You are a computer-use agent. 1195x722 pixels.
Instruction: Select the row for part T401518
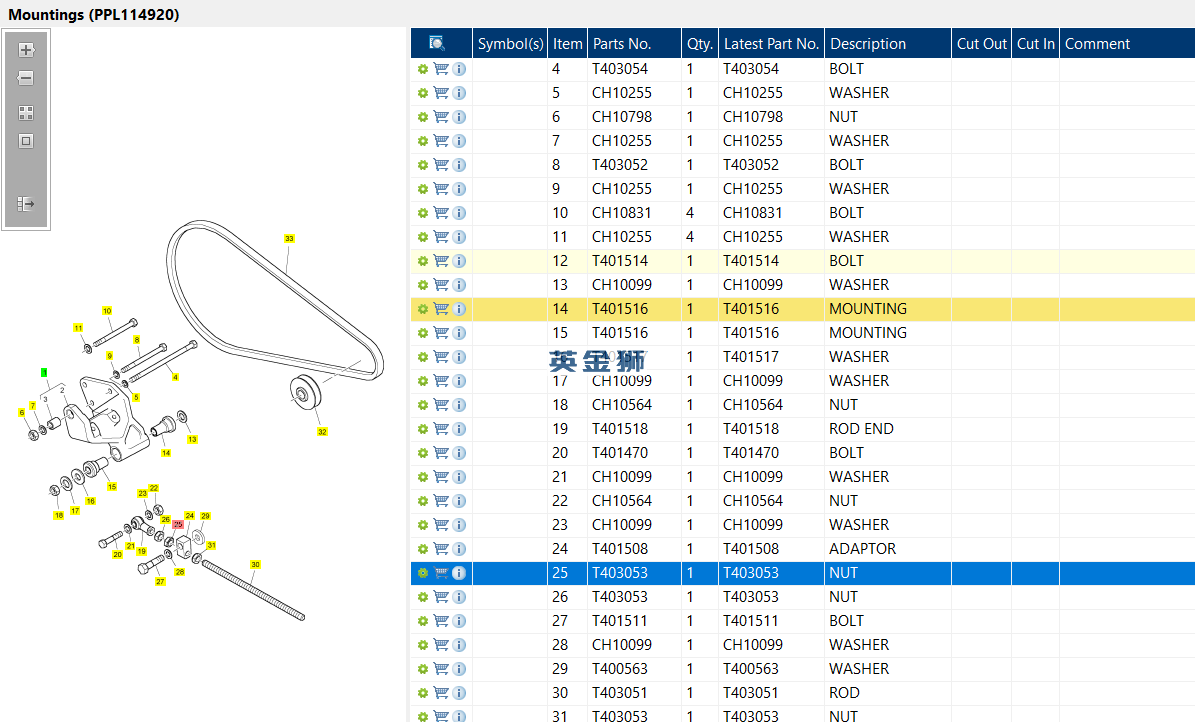pyautogui.click(x=803, y=428)
